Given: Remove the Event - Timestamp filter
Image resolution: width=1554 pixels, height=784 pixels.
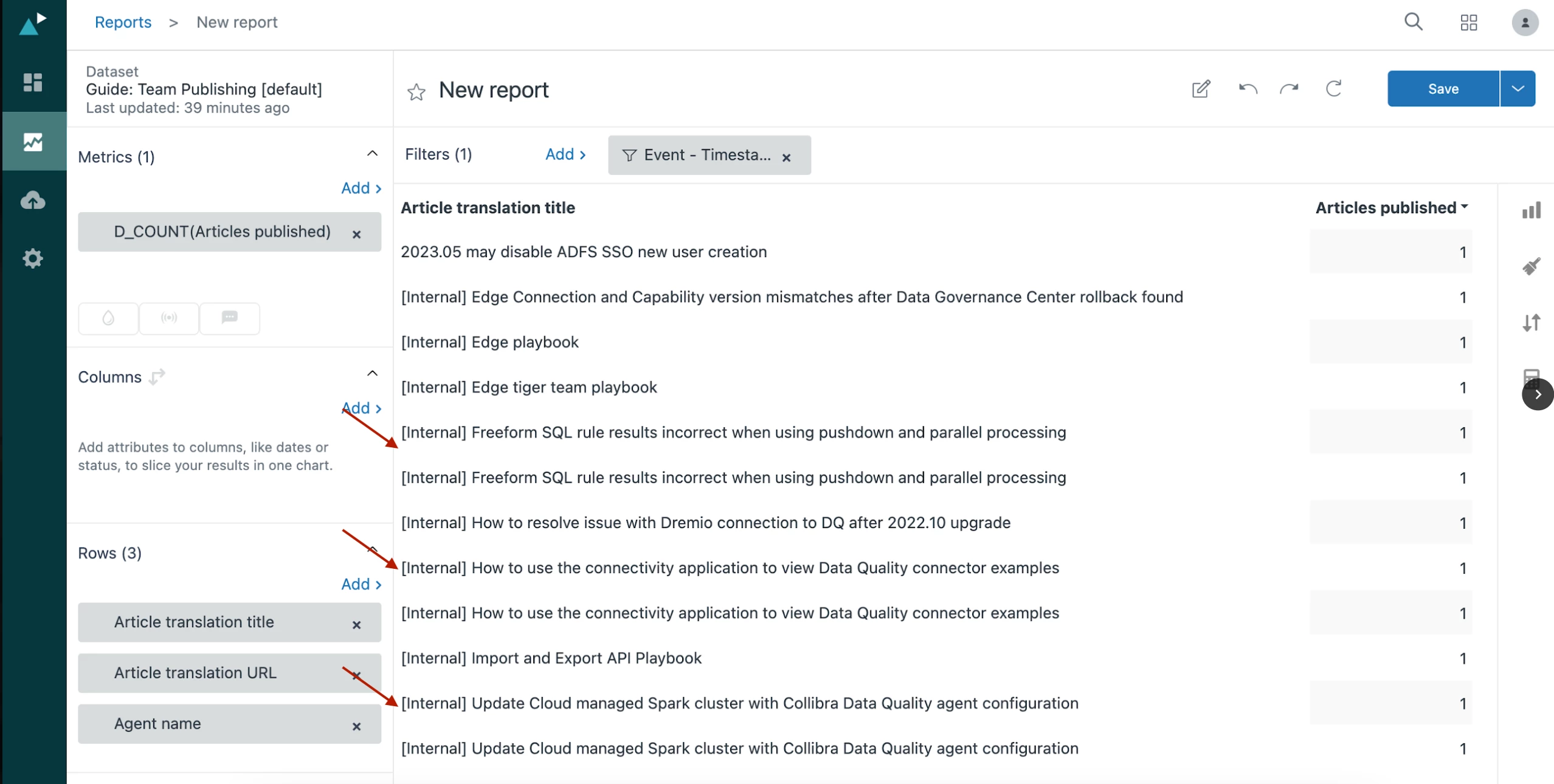Looking at the screenshot, I should tap(786, 158).
